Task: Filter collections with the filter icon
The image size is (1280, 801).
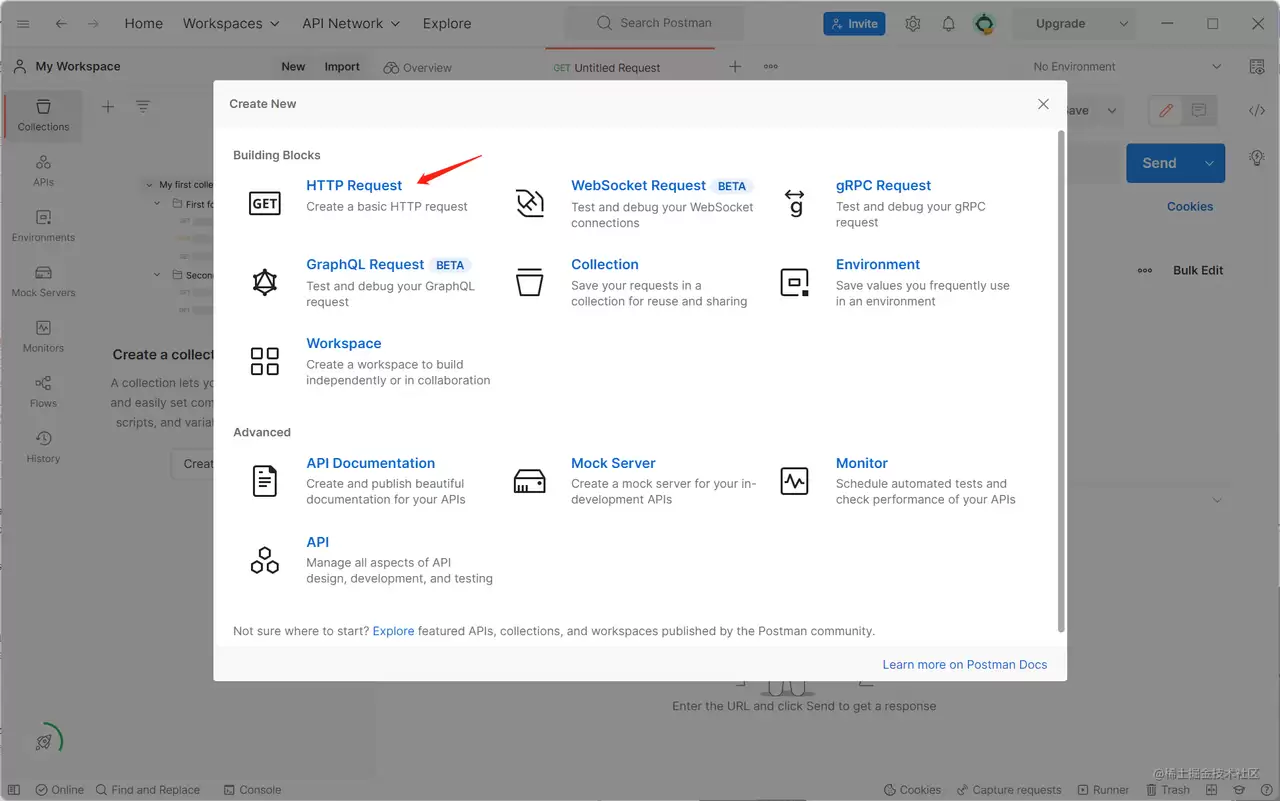Action: click(143, 107)
